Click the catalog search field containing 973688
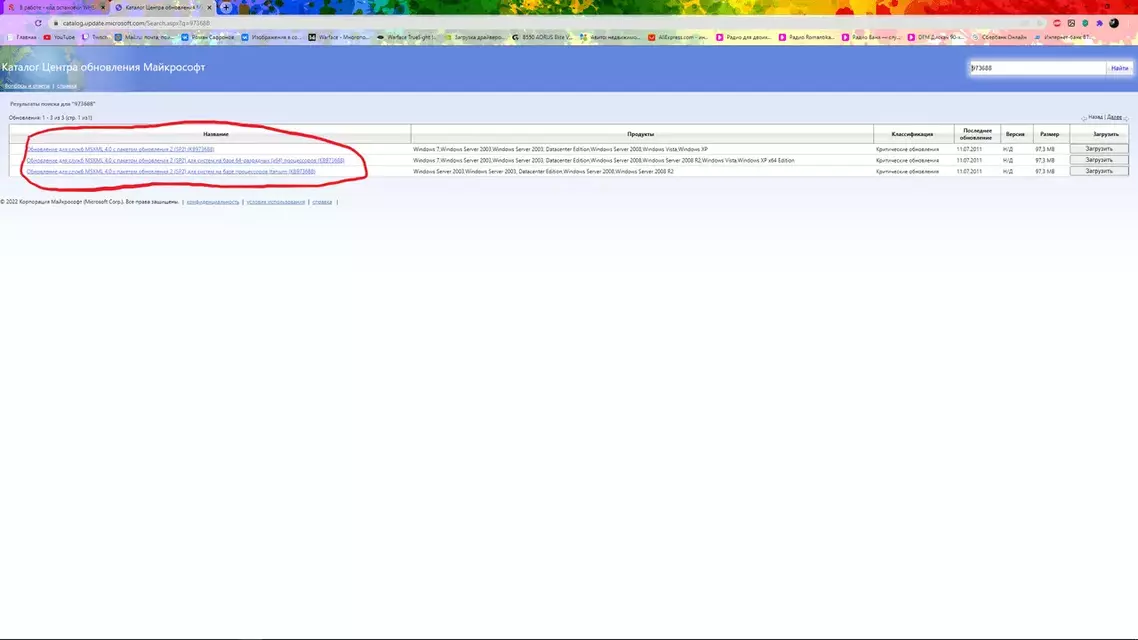1138x640 pixels. click(1037, 67)
